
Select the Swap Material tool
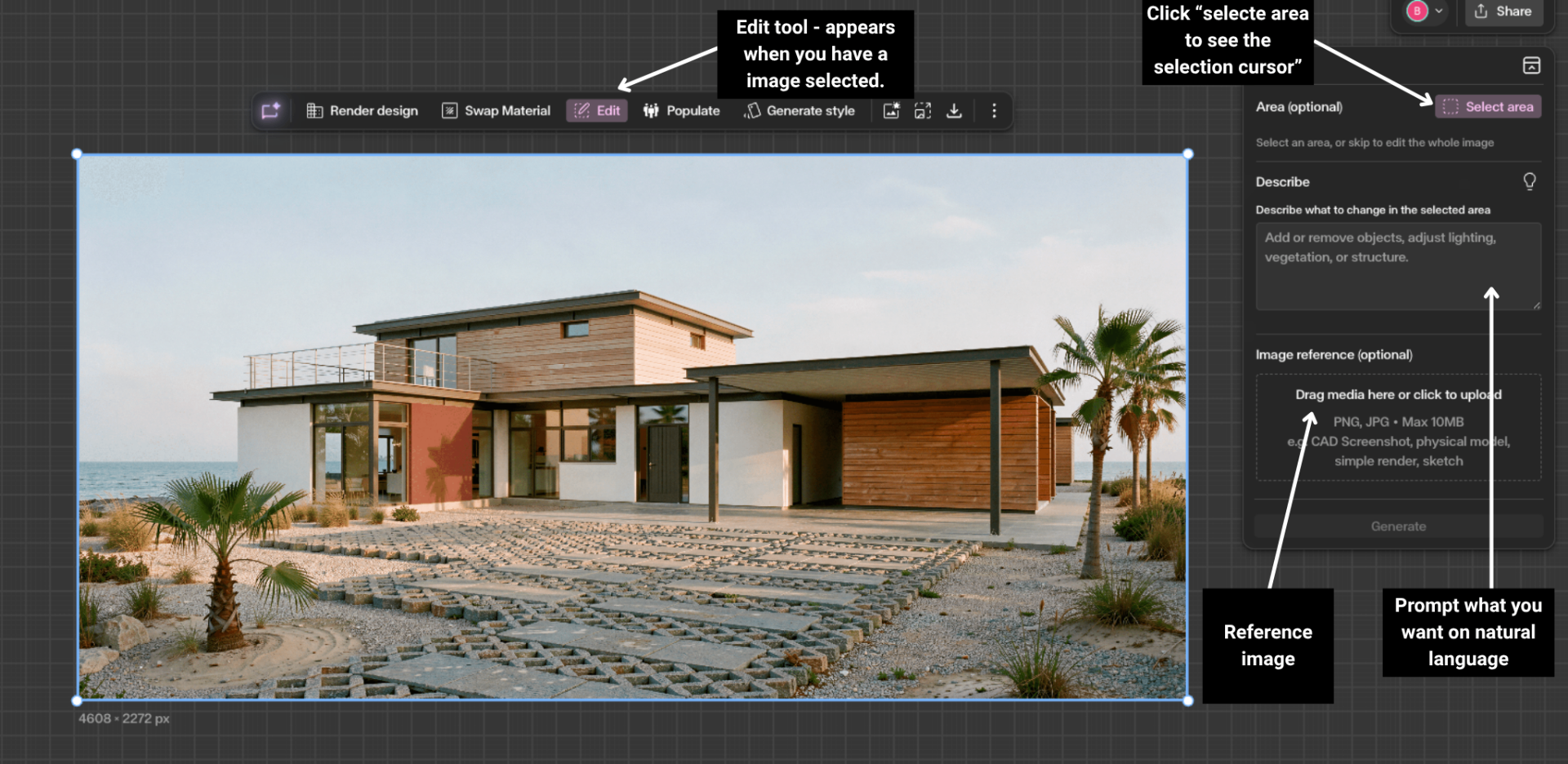pos(496,110)
